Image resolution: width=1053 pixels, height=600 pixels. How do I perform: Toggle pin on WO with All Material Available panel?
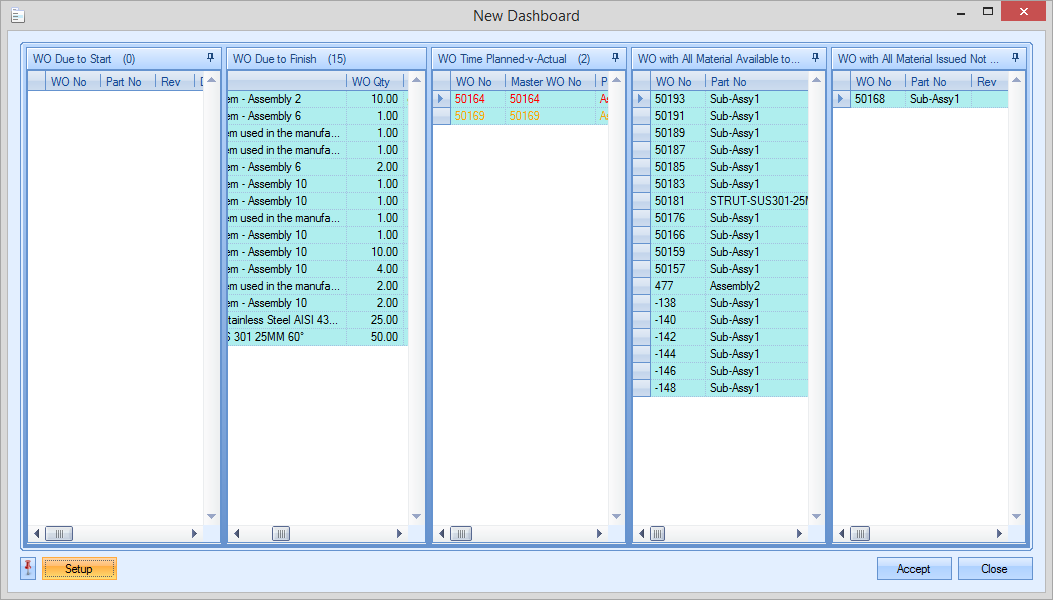[815, 58]
